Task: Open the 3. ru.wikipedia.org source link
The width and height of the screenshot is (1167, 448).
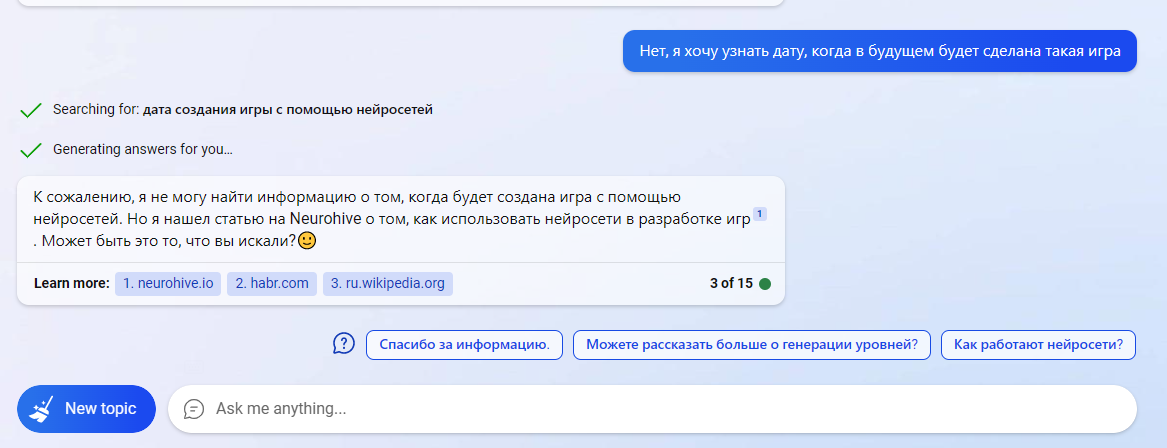Action: 388,284
